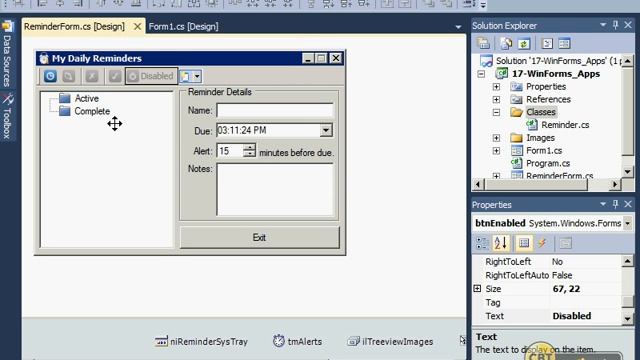Click the Events lightning bolt icon
The height and width of the screenshot is (360, 640).
click(542, 243)
